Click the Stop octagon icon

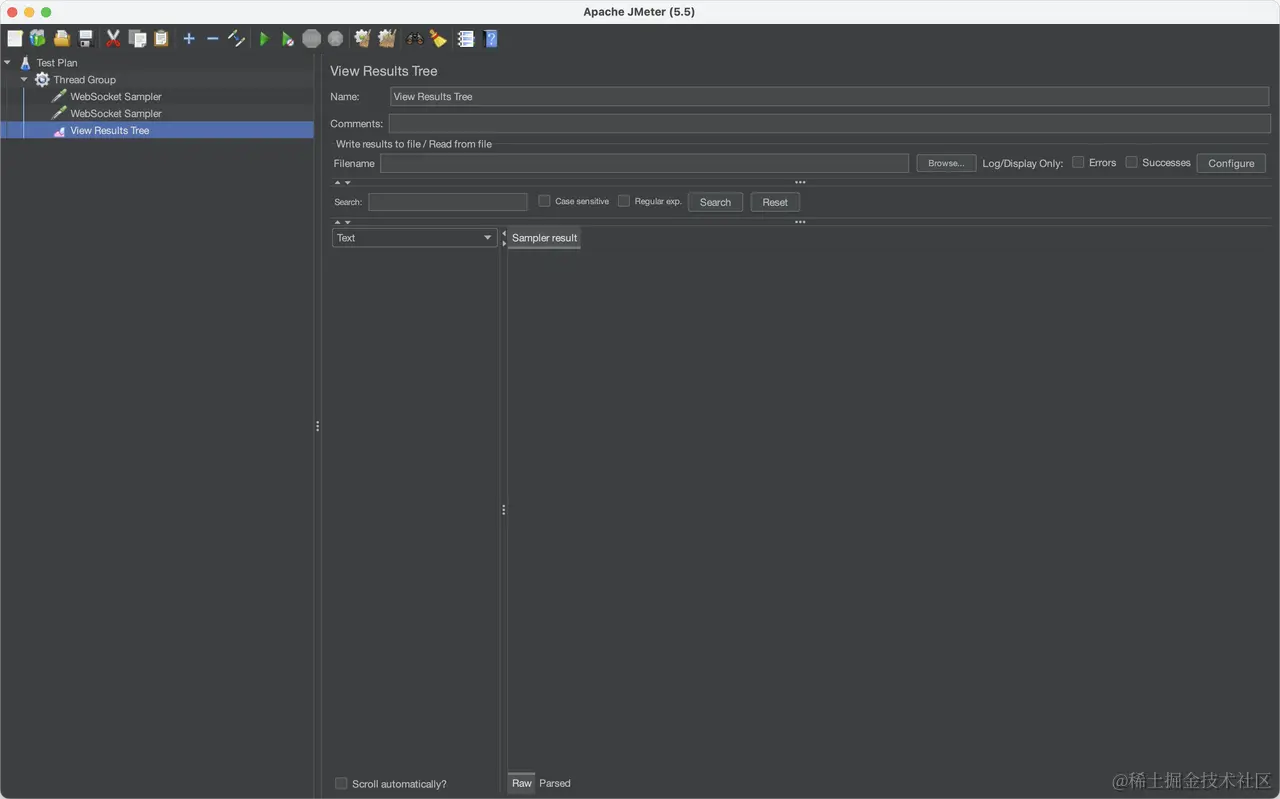(312, 39)
